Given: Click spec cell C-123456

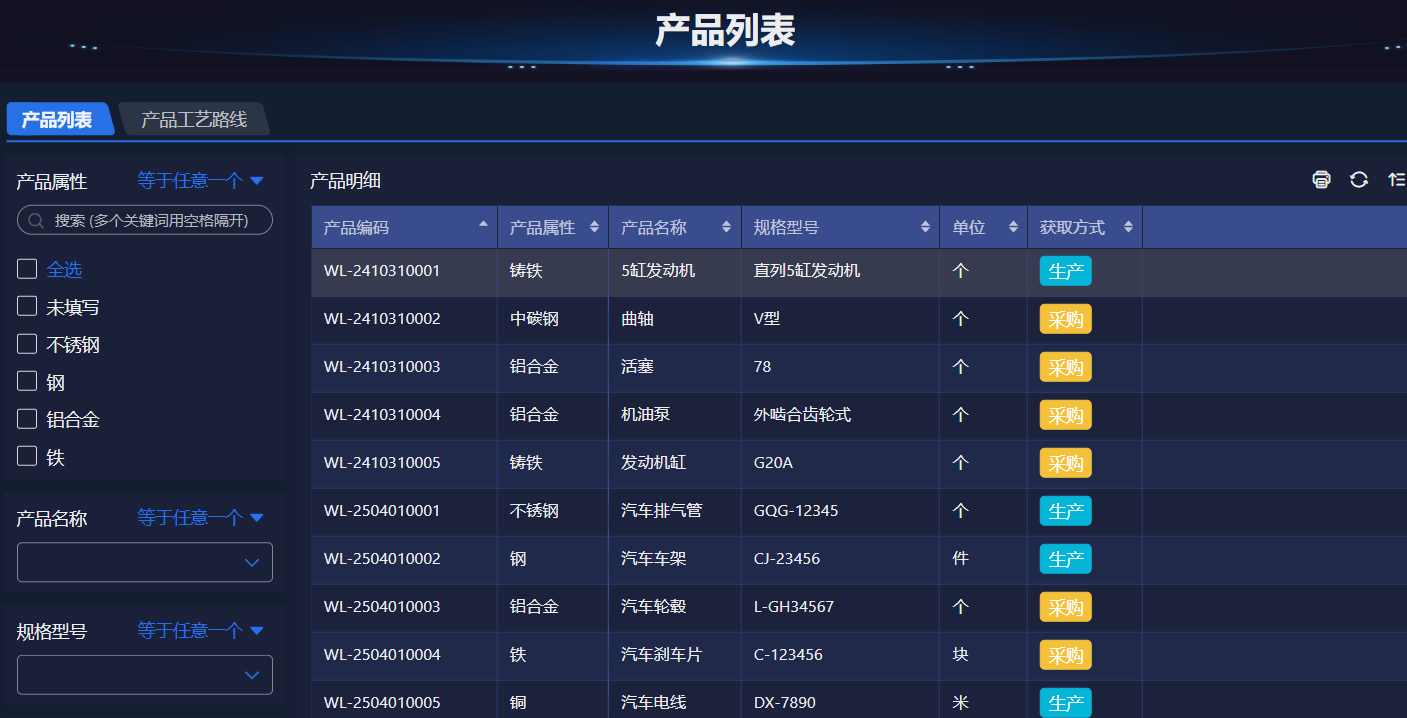Looking at the screenshot, I should point(788,655).
